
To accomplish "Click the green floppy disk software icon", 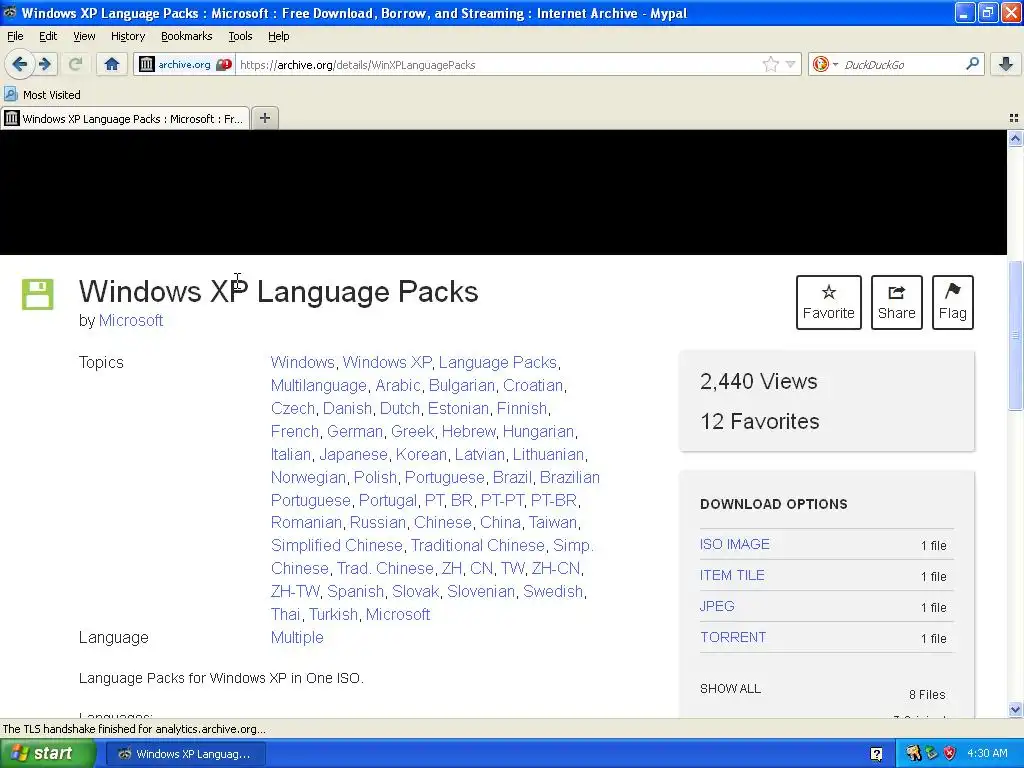I will 38,294.
